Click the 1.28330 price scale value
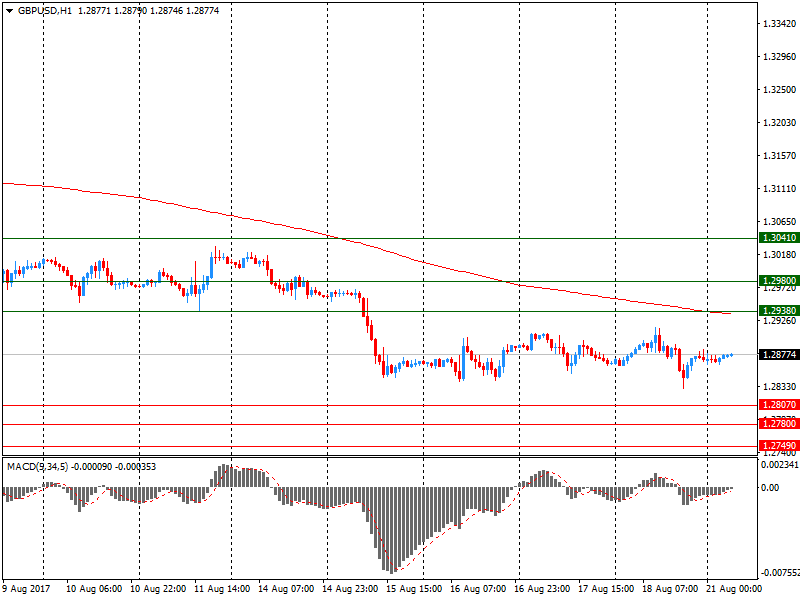Viewport: 800px width, 600px height. (780, 387)
